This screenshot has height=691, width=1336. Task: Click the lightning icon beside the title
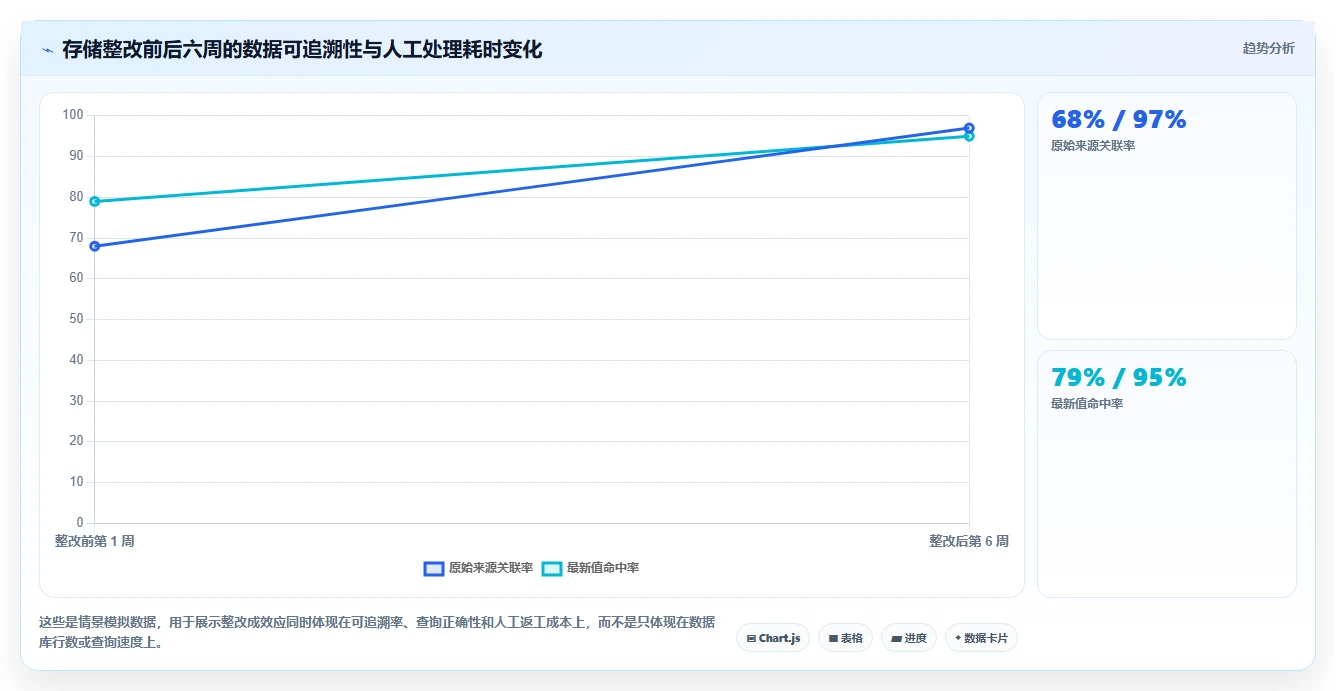pos(47,50)
